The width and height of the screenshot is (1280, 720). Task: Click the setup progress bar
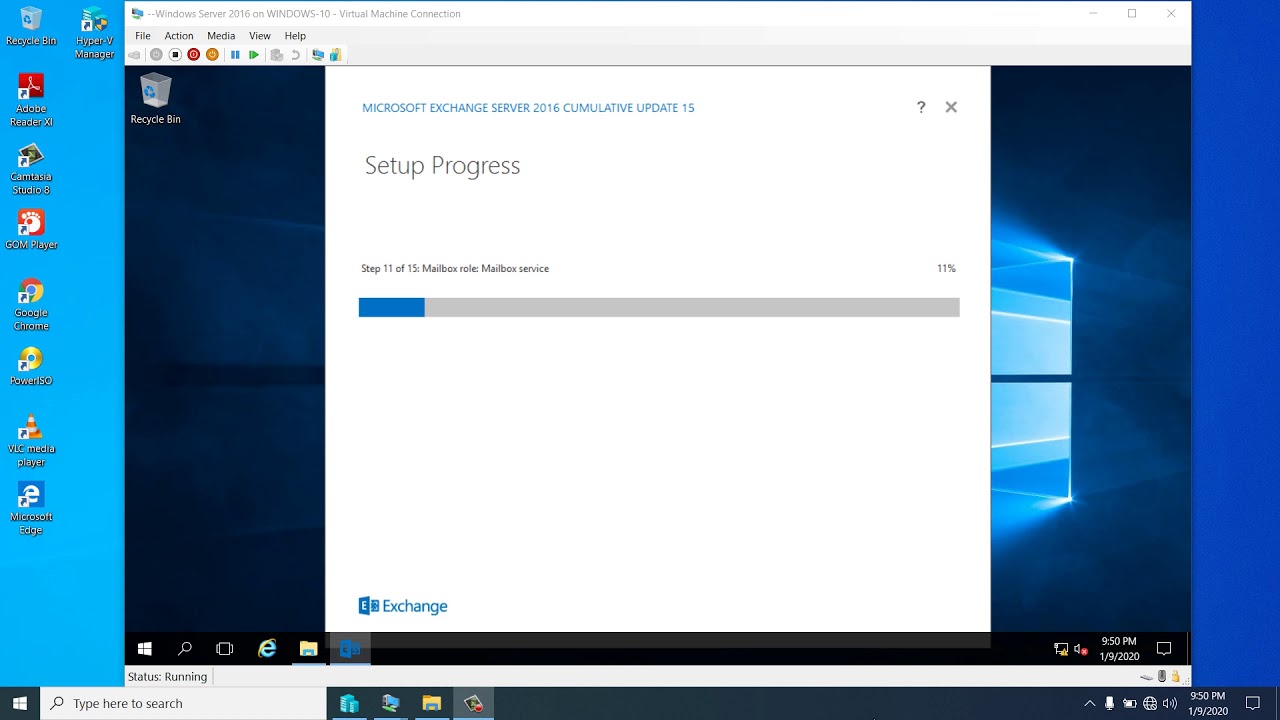tap(659, 307)
